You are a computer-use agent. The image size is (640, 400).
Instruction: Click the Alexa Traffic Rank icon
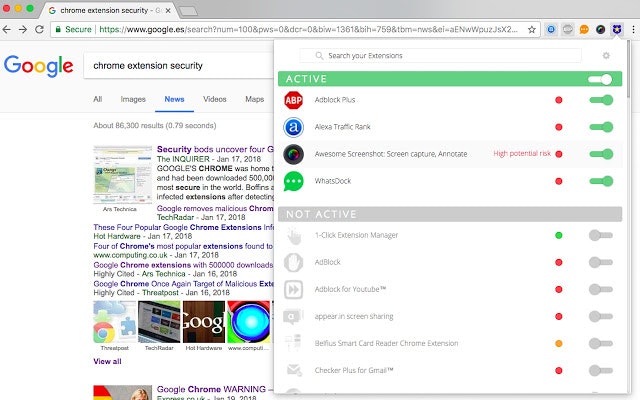click(x=293, y=127)
